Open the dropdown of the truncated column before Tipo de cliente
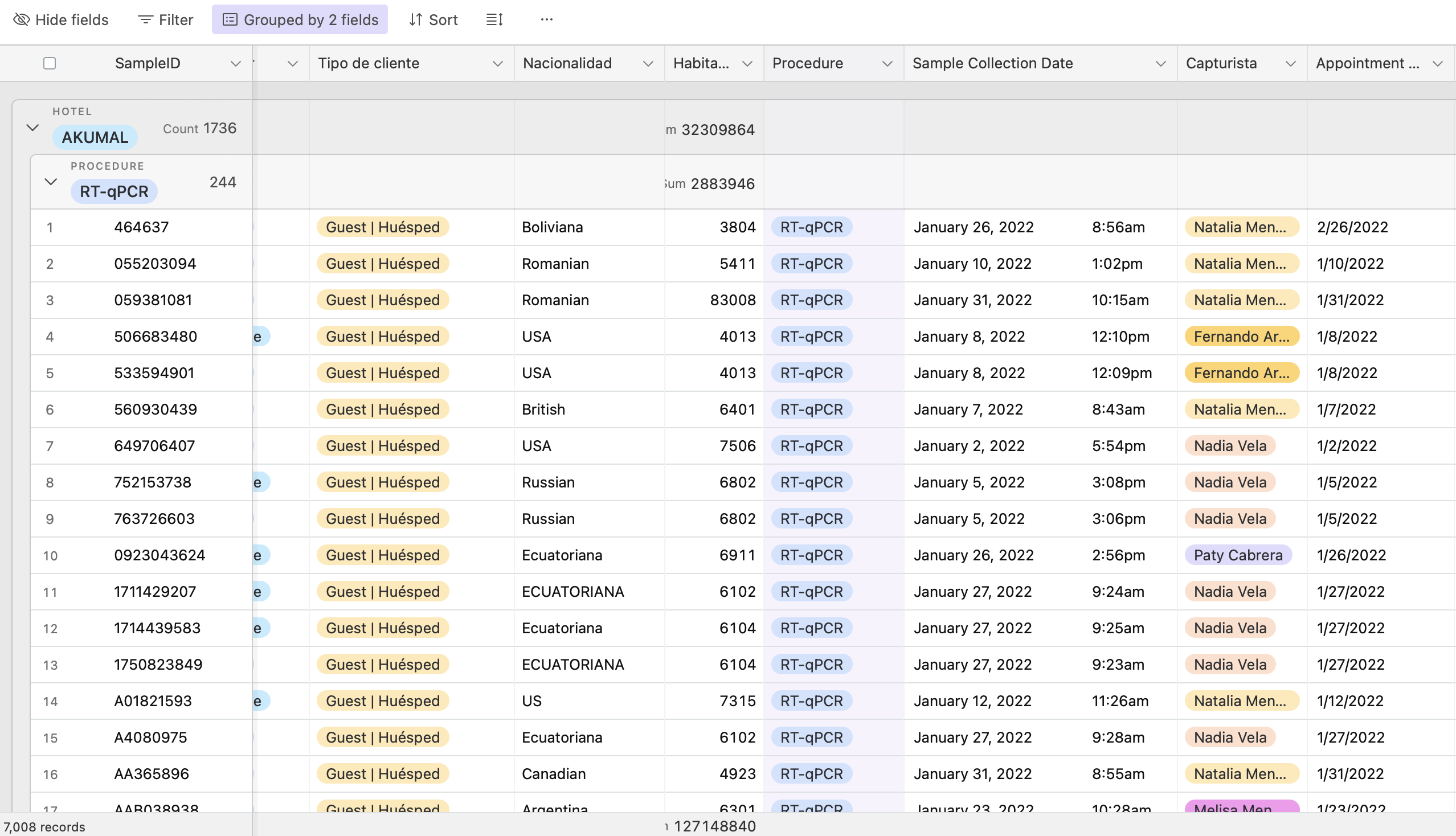This screenshot has height=836, width=1456. coord(292,63)
